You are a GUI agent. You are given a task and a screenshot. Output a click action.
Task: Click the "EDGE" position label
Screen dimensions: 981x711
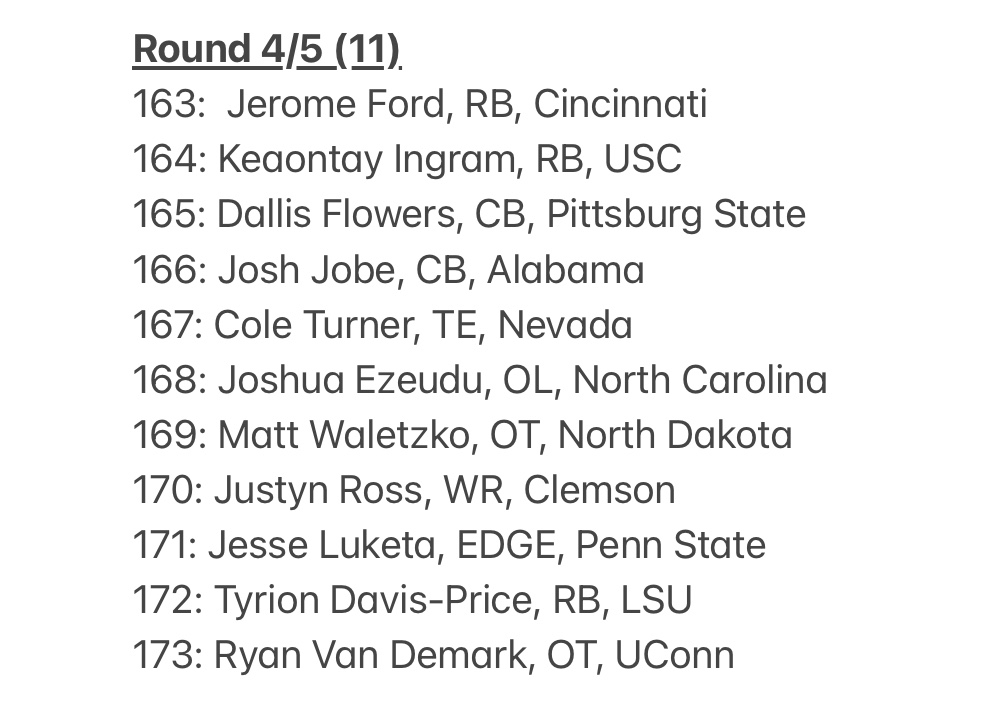507,545
